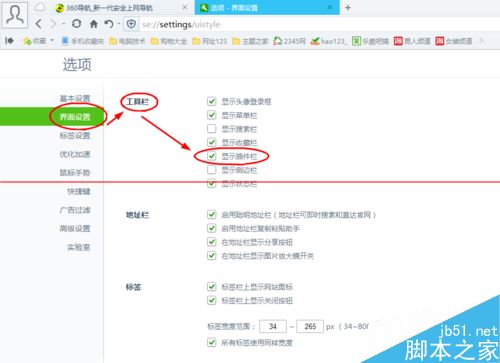Image resolution: width=500 pixels, height=363 pixels.
Task: Reload the page with the refresh icon
Action: click(x=77, y=24)
